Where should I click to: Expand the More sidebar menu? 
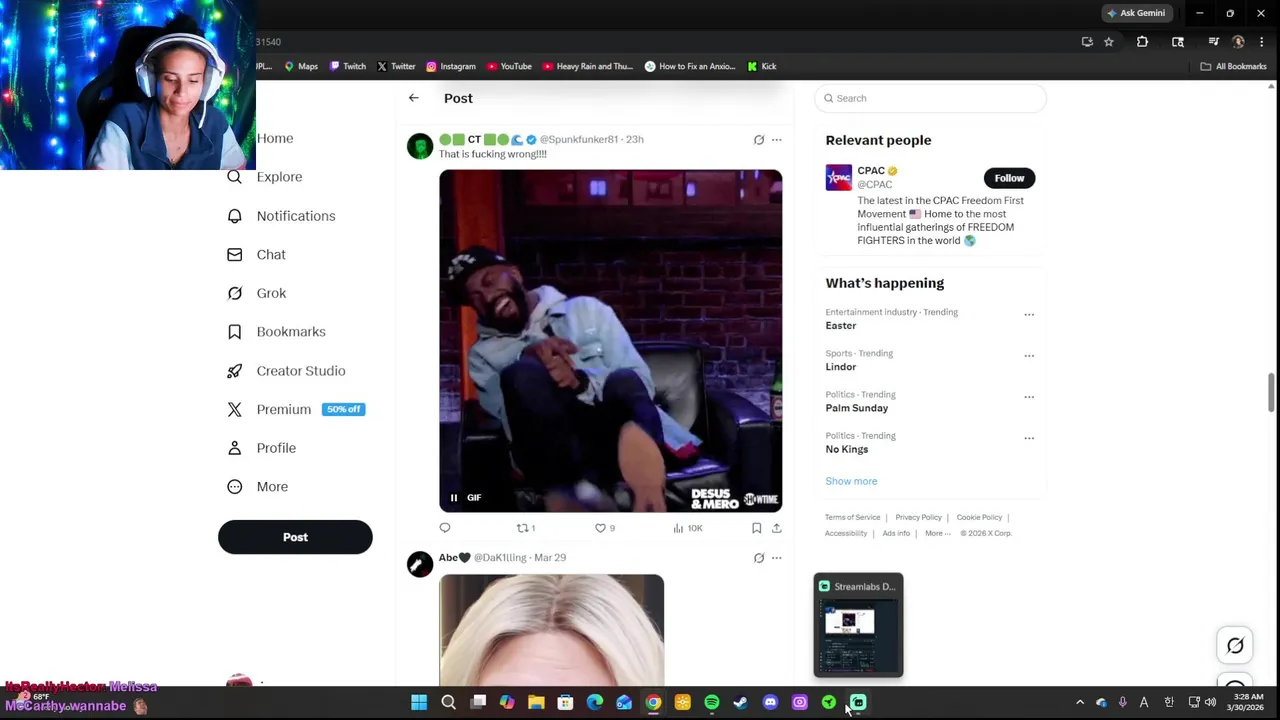pyautogui.click(x=272, y=487)
